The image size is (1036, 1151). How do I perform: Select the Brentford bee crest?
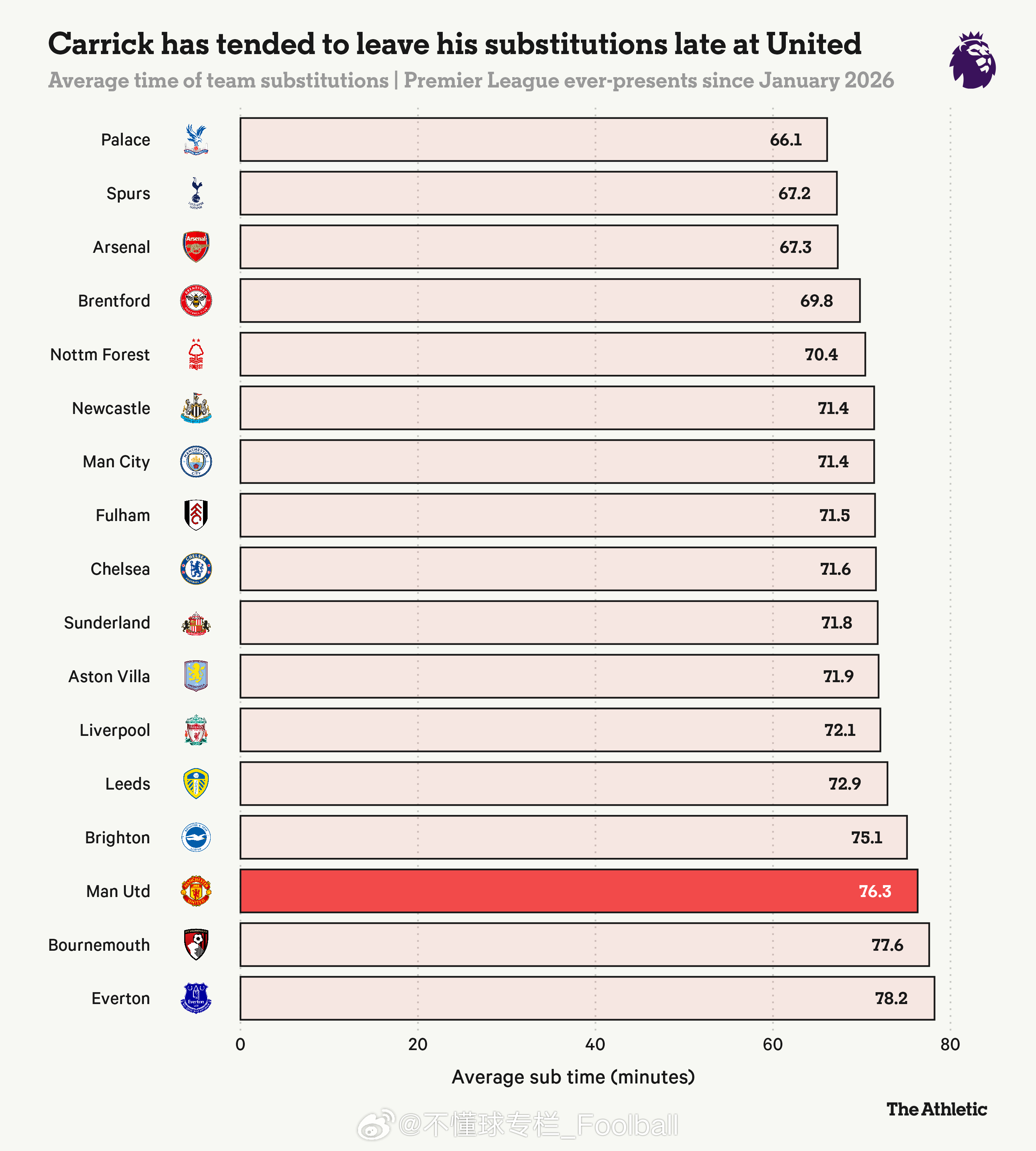[196, 300]
